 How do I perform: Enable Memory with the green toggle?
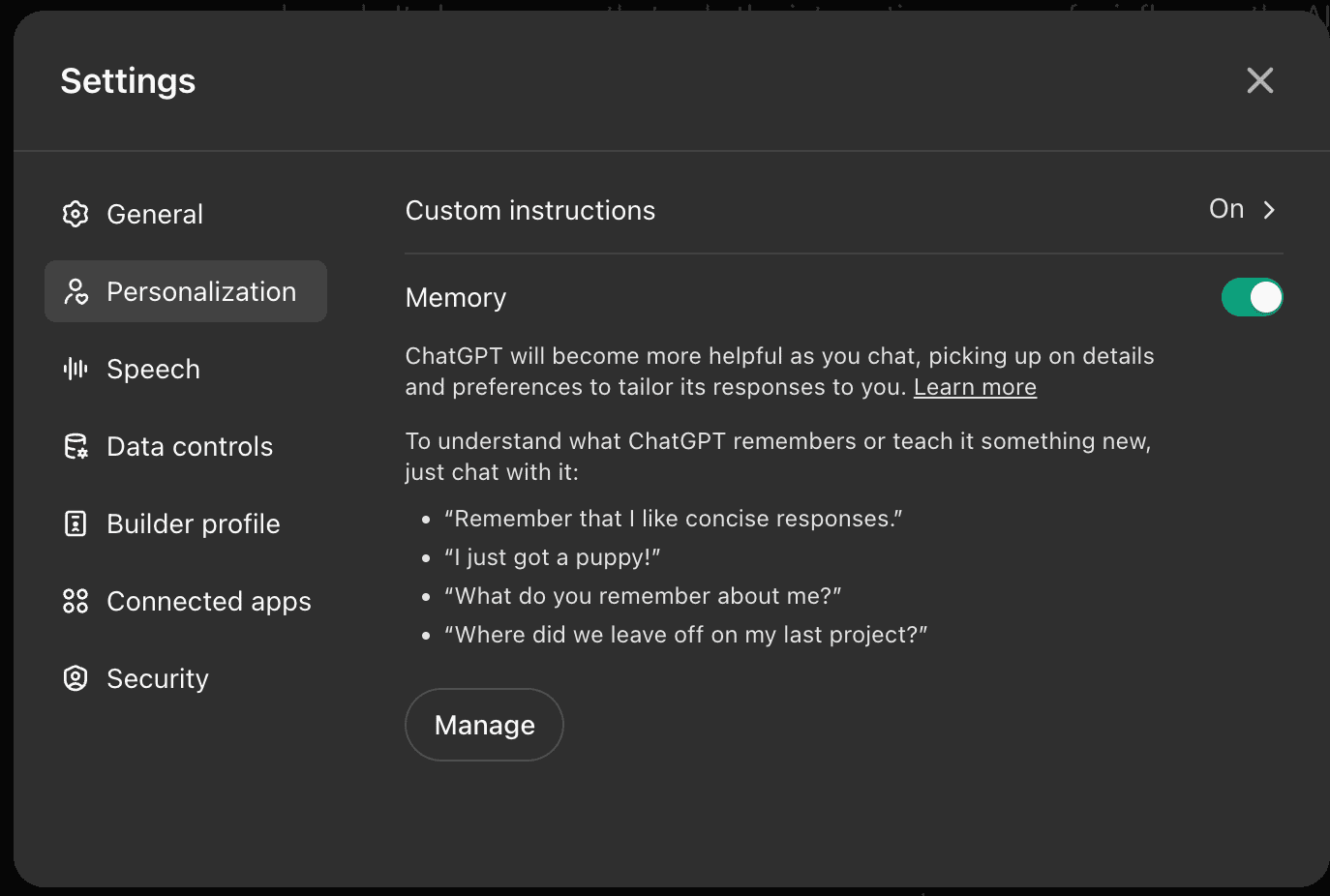tap(1253, 297)
